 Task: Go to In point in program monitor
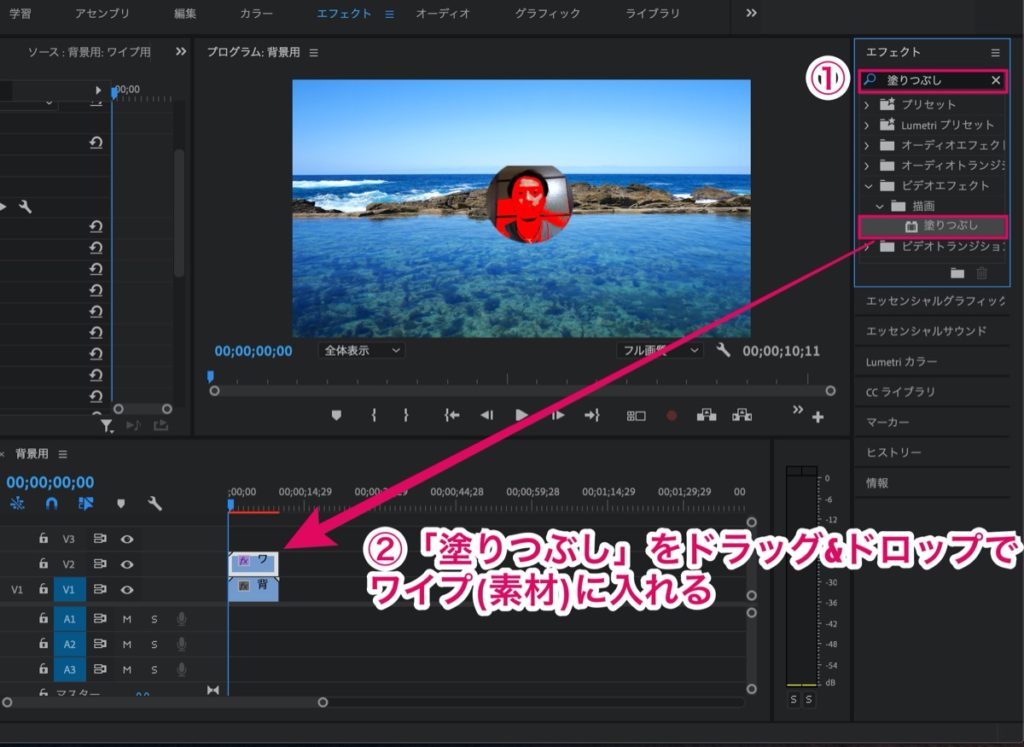click(451, 415)
